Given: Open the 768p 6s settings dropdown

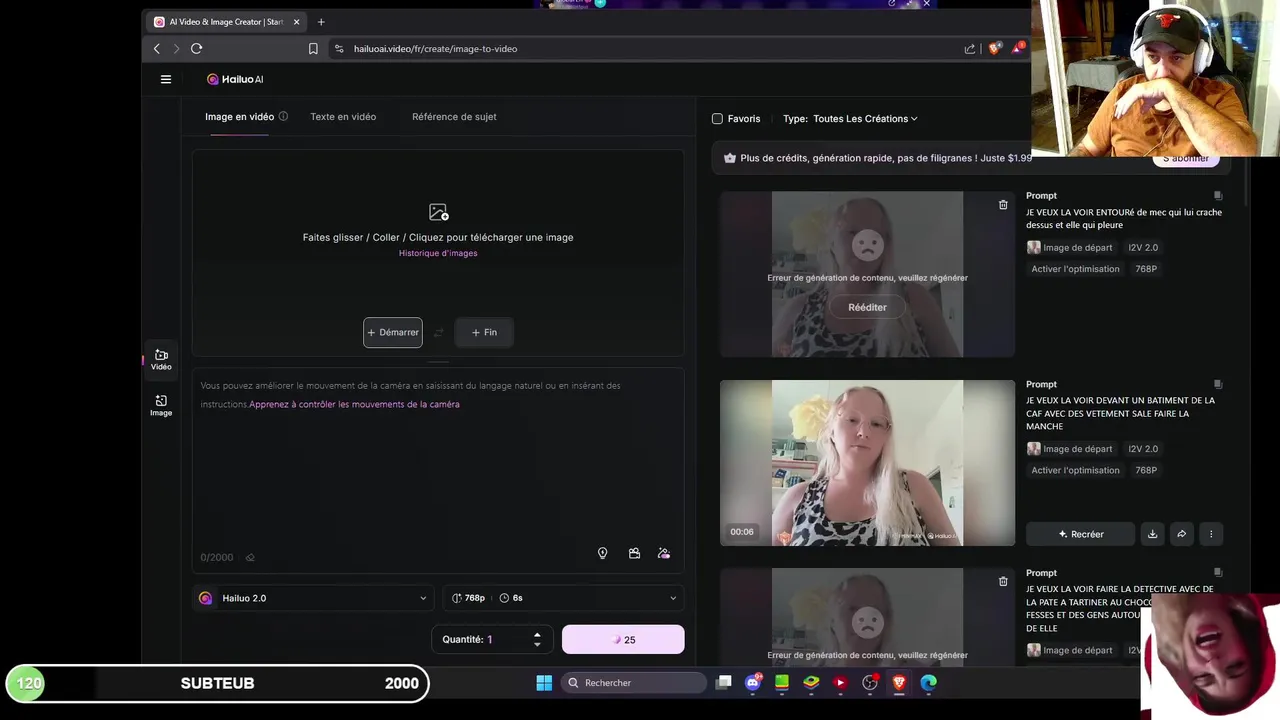Looking at the screenshot, I should click(564, 598).
